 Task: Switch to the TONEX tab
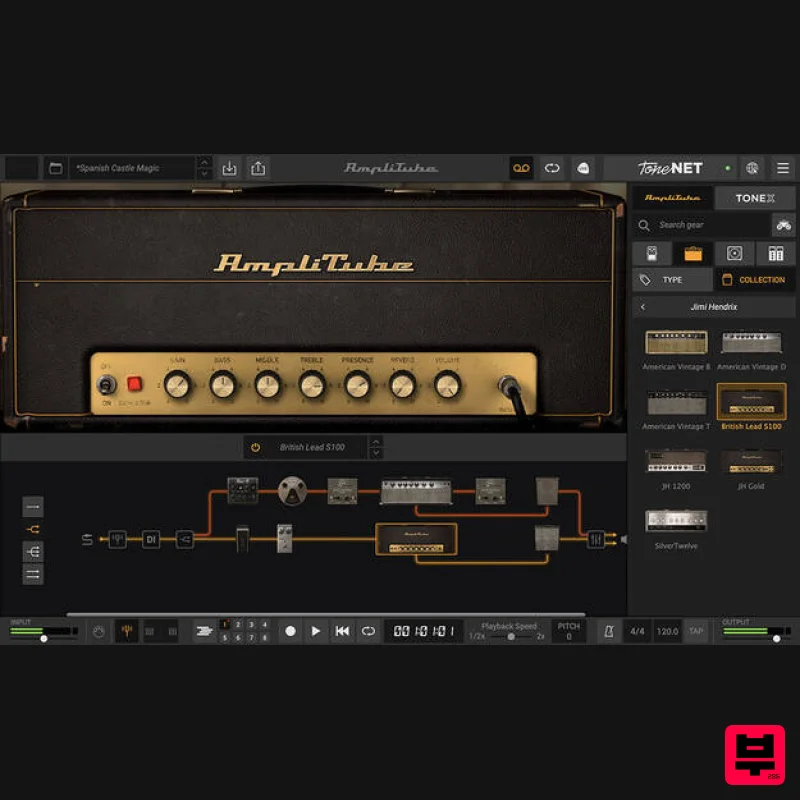click(x=755, y=197)
